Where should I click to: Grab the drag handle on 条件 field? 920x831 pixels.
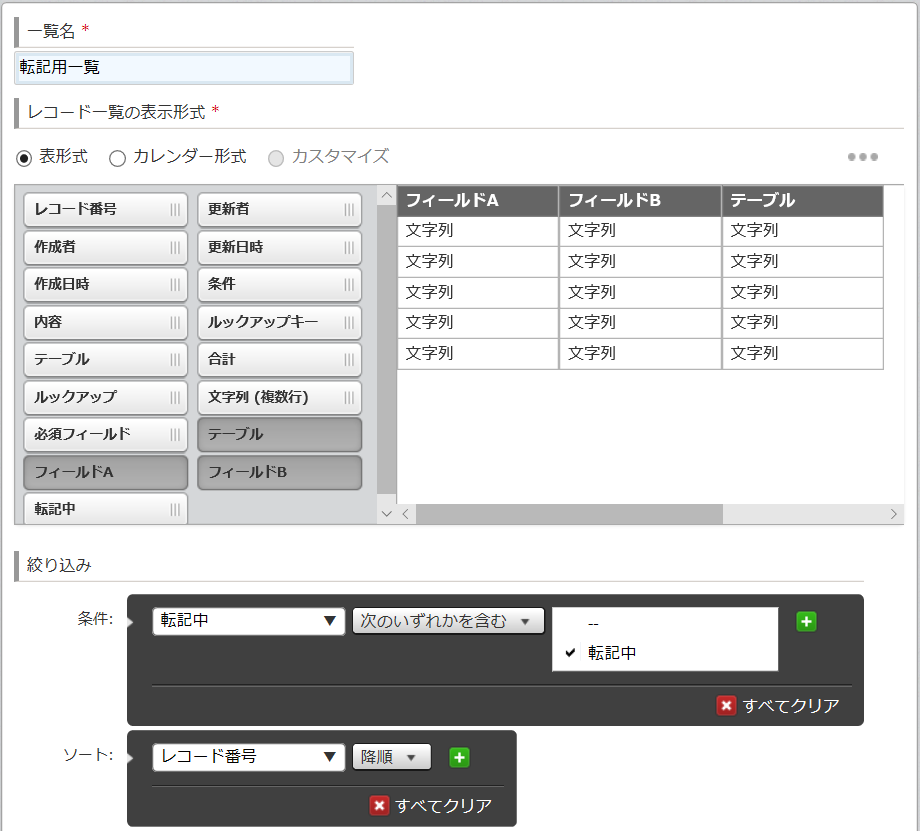[349, 285]
